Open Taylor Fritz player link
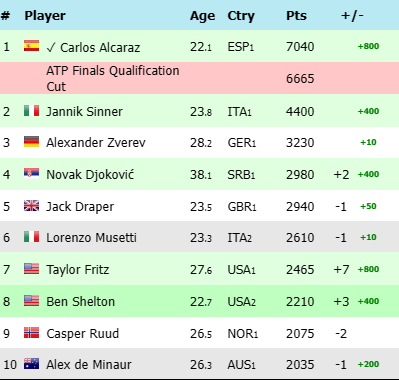 tap(78, 269)
